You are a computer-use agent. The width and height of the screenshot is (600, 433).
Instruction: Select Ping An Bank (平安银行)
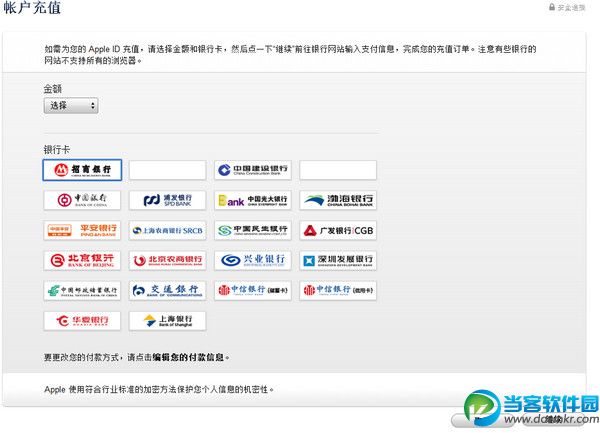82,230
